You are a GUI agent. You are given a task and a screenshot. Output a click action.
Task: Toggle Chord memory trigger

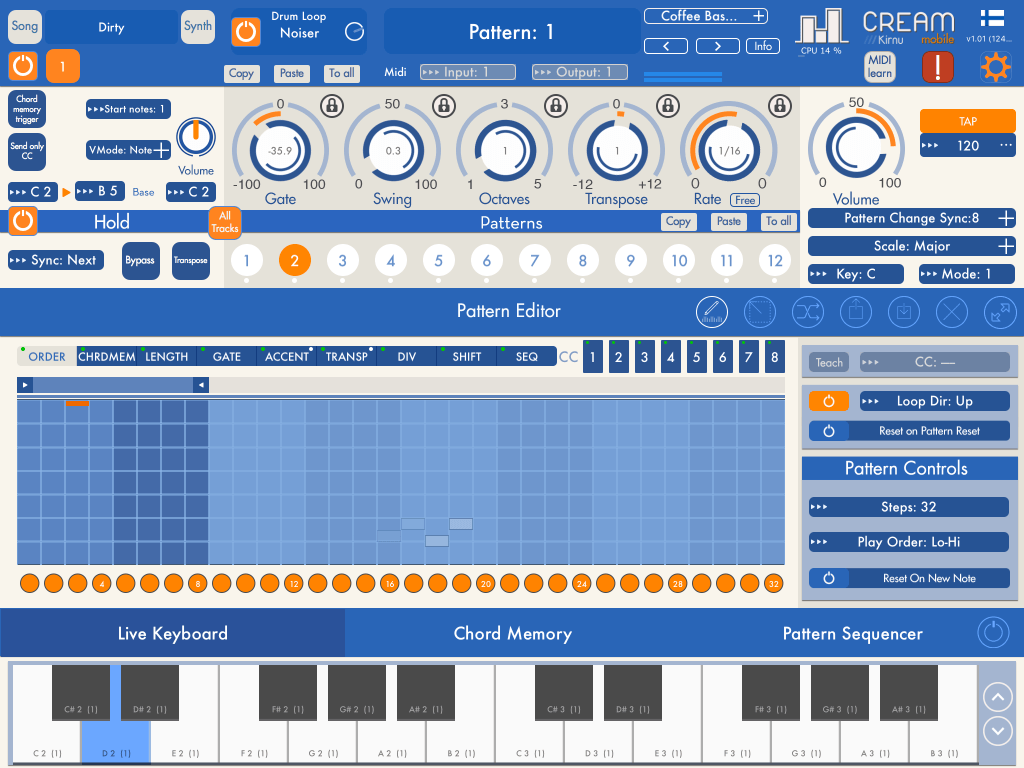tap(27, 108)
